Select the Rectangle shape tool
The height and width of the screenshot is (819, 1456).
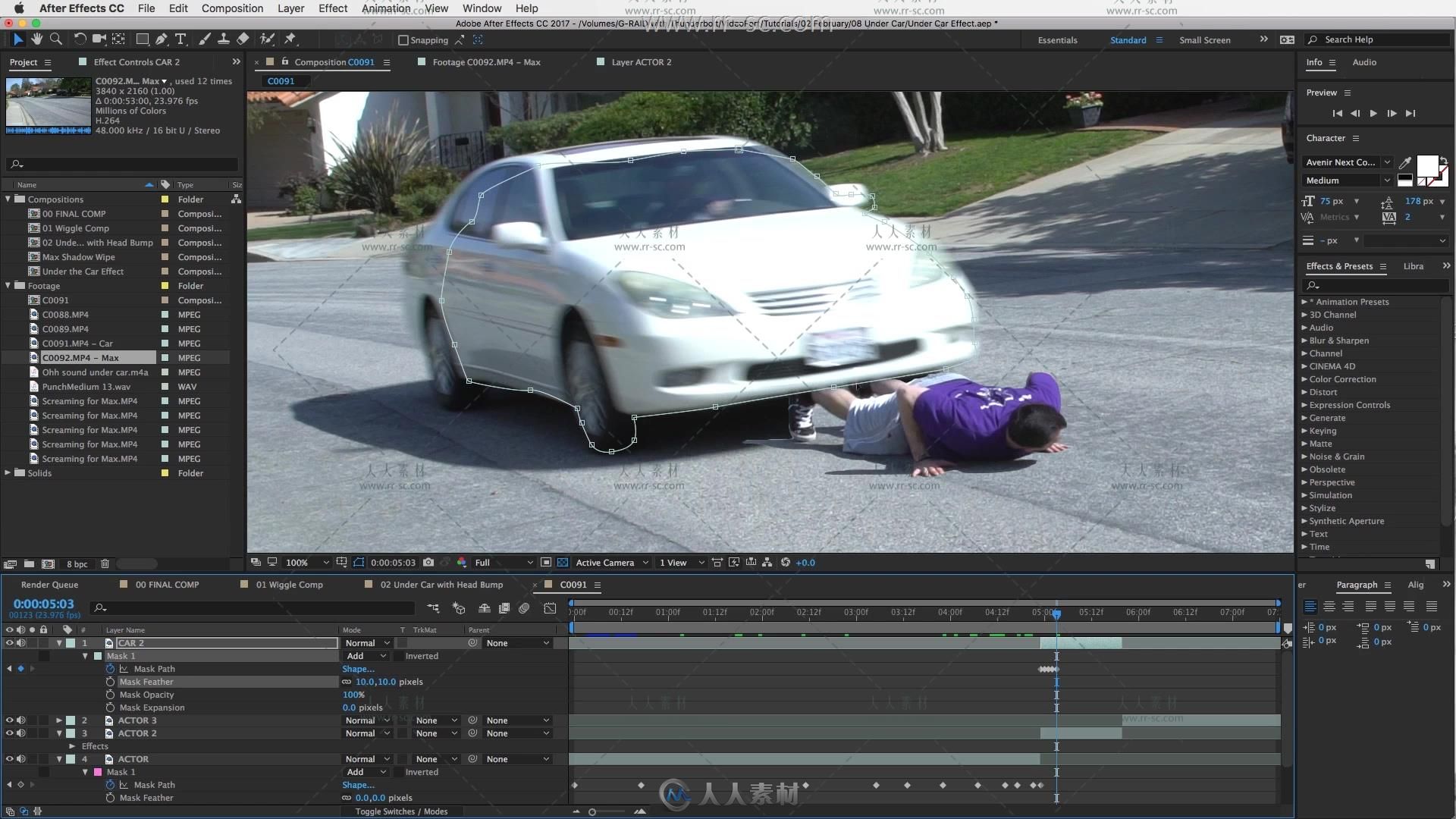tap(142, 39)
